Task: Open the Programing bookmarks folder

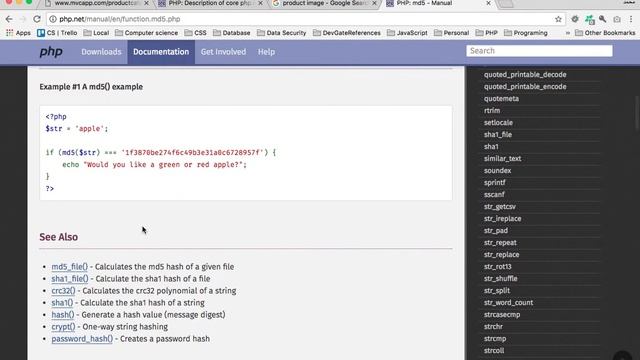Action: [x=526, y=33]
